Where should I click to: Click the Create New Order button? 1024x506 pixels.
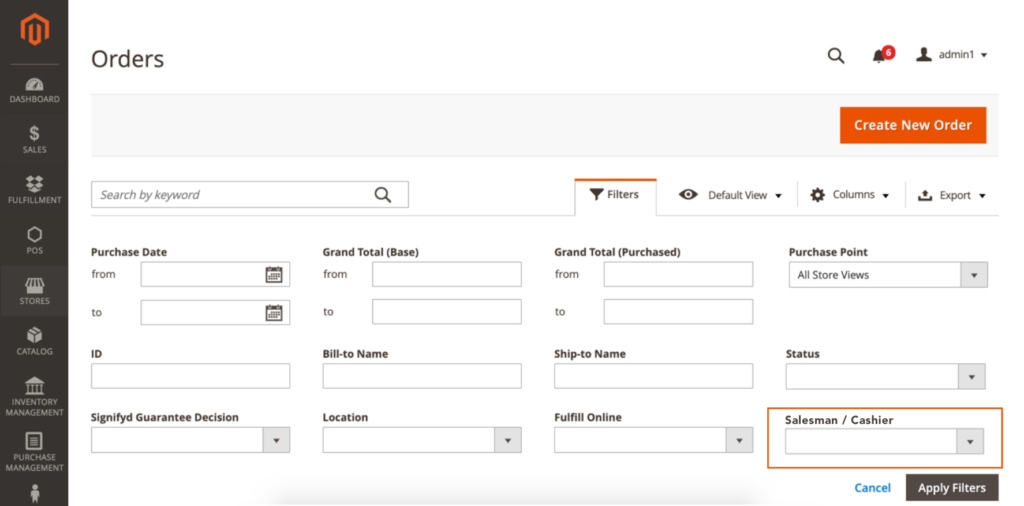point(913,125)
